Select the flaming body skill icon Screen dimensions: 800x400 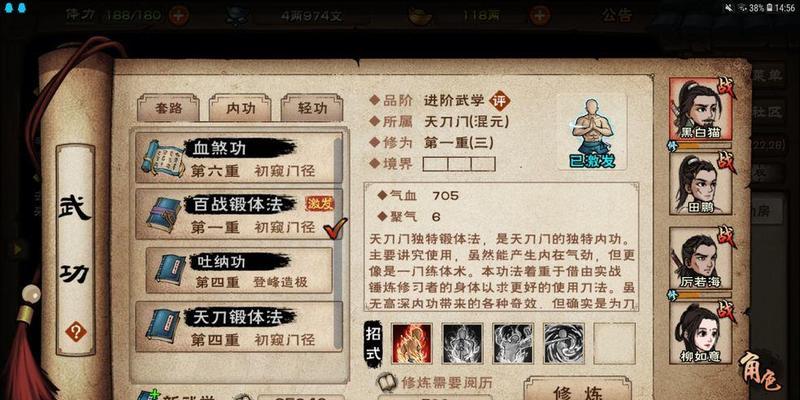pyautogui.click(x=412, y=343)
